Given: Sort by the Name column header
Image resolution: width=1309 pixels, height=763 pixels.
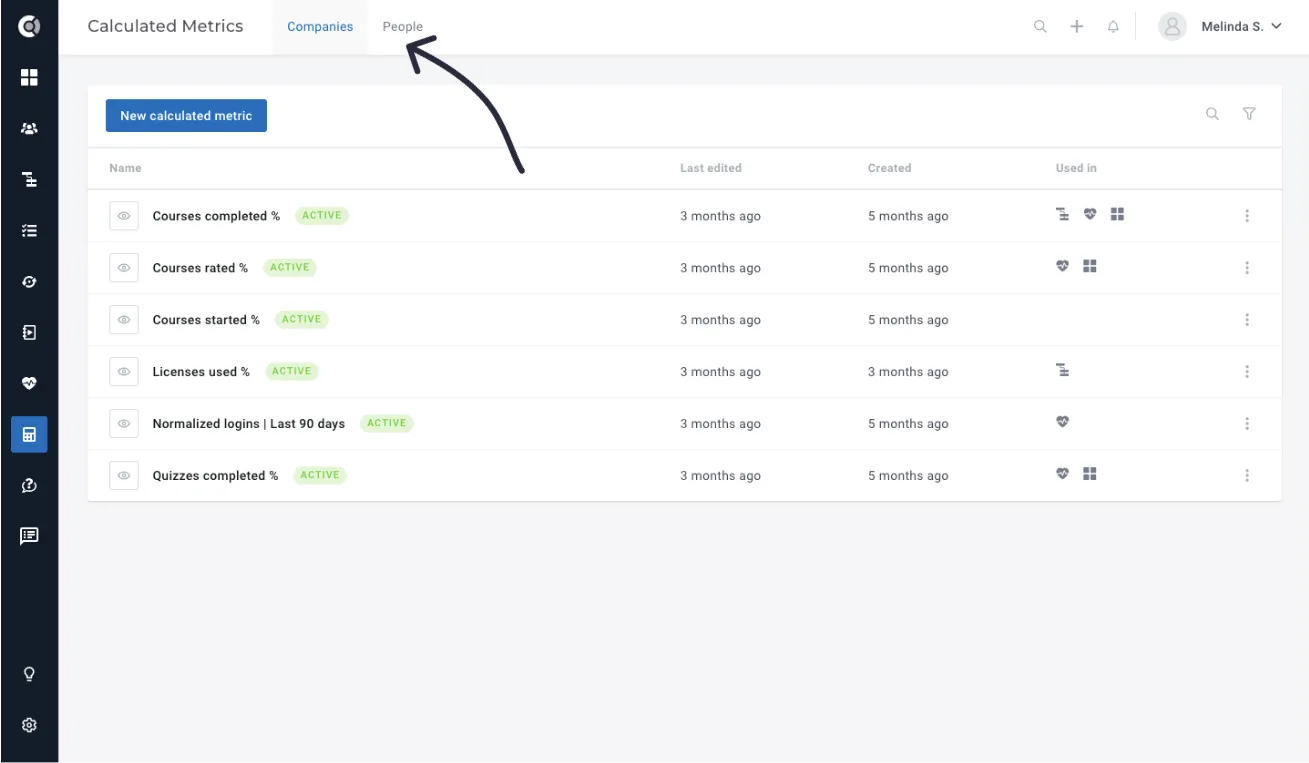Looking at the screenshot, I should click(x=125, y=168).
